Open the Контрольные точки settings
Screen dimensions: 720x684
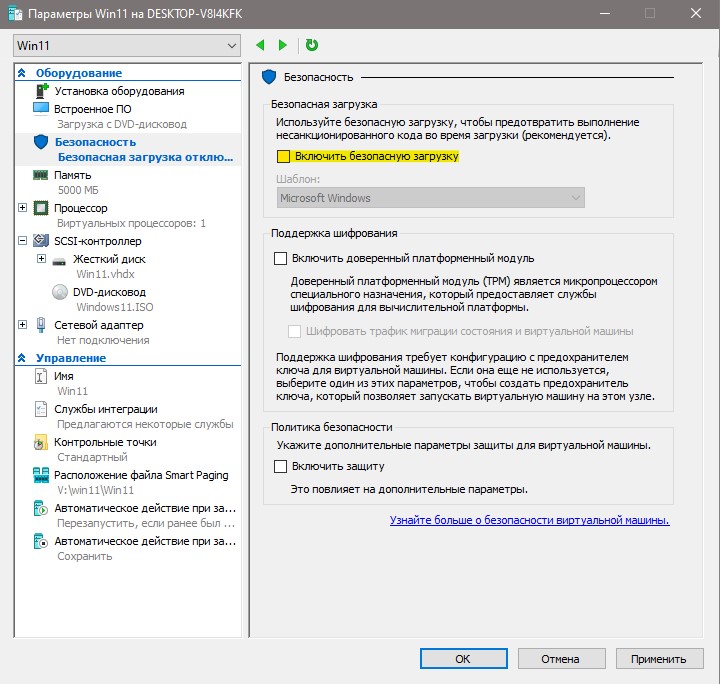tap(105, 443)
